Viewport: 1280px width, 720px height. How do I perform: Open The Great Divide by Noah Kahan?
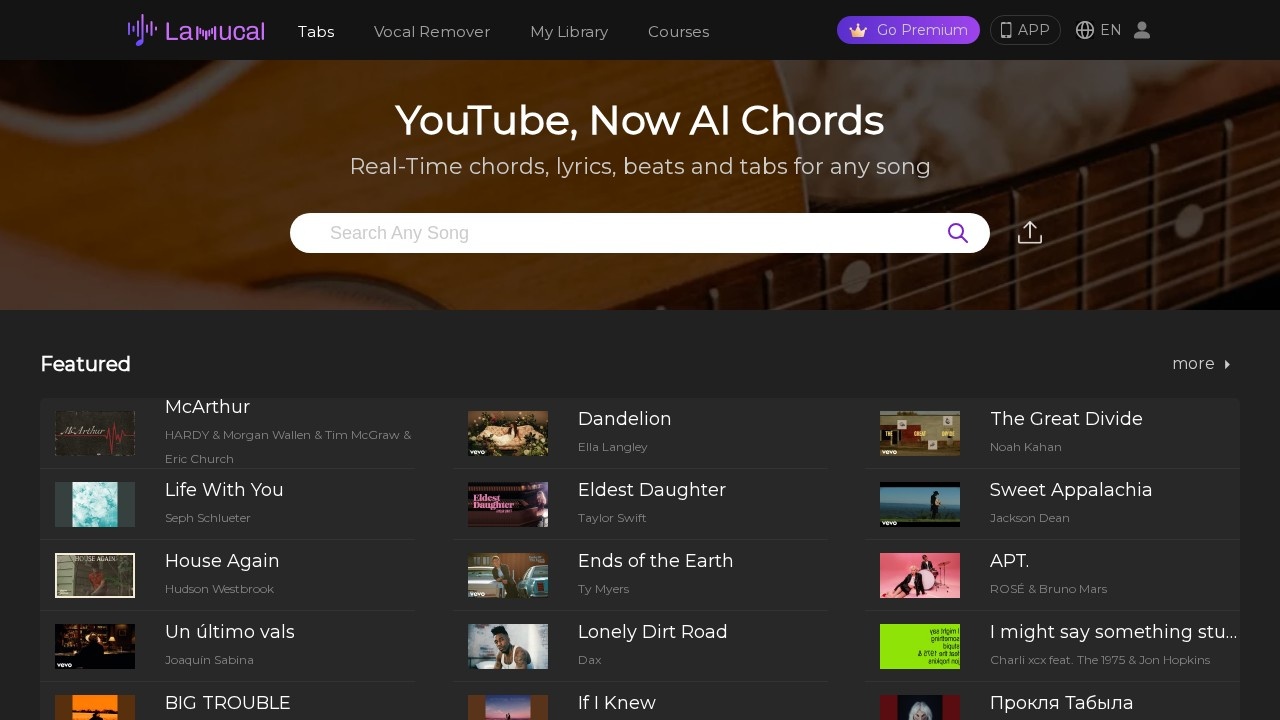click(x=1065, y=419)
